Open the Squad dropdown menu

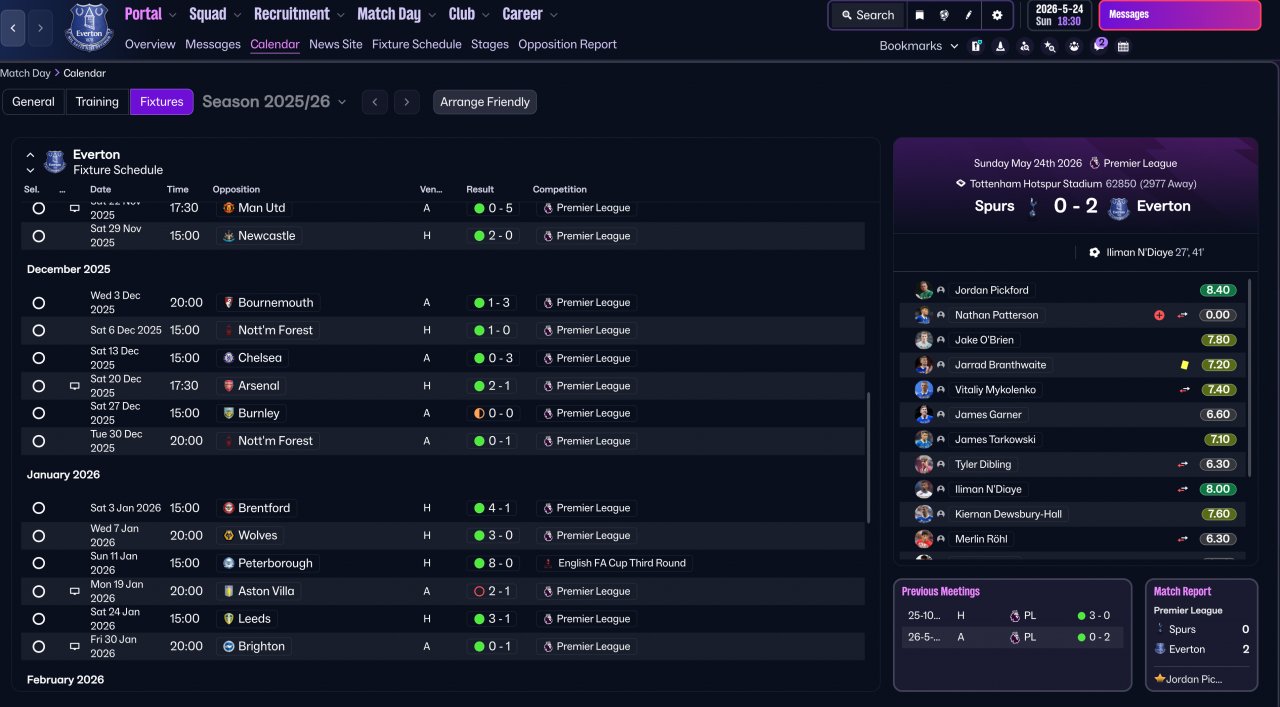point(215,14)
